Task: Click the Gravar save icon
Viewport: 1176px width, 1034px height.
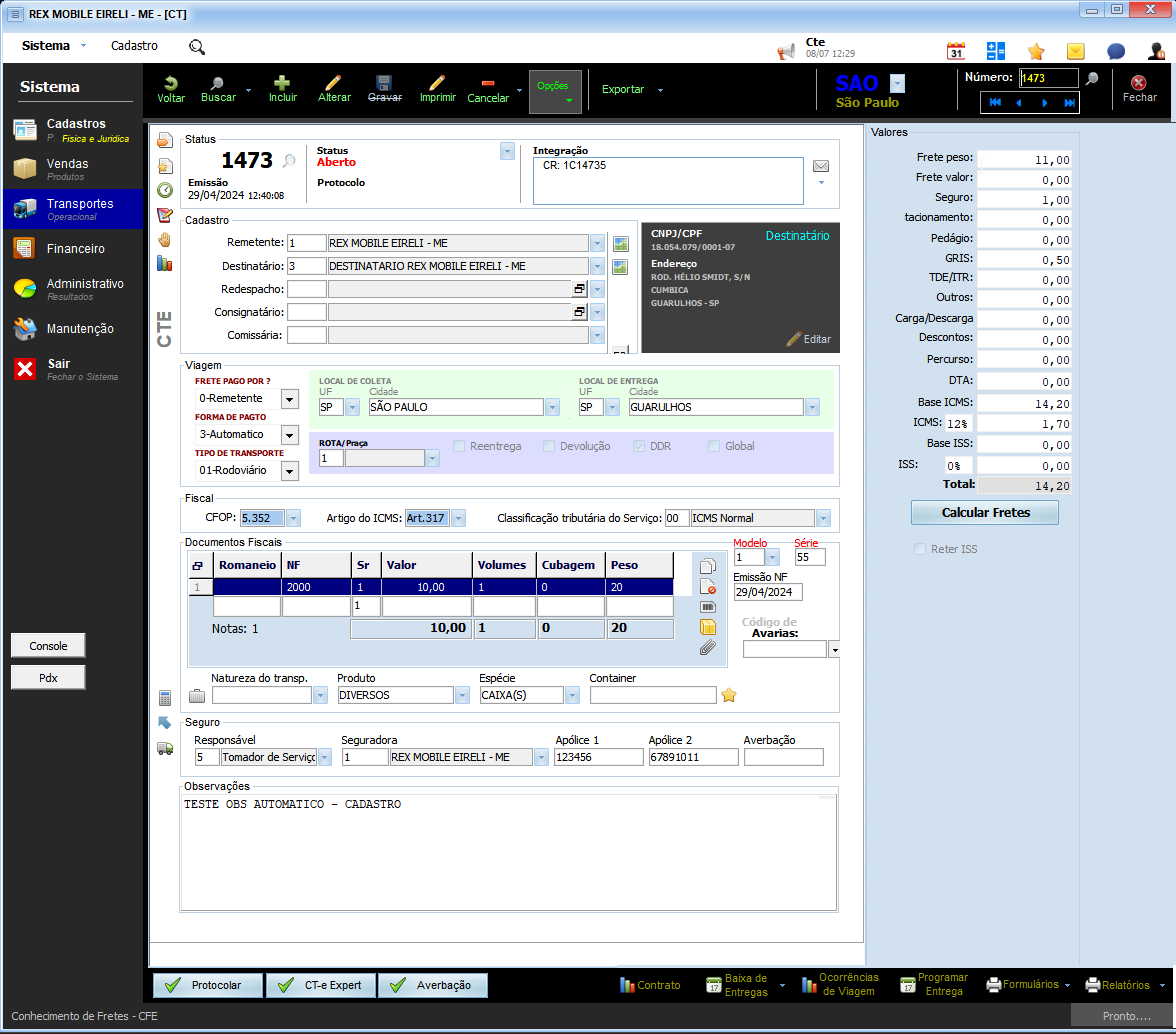Action: 385,89
